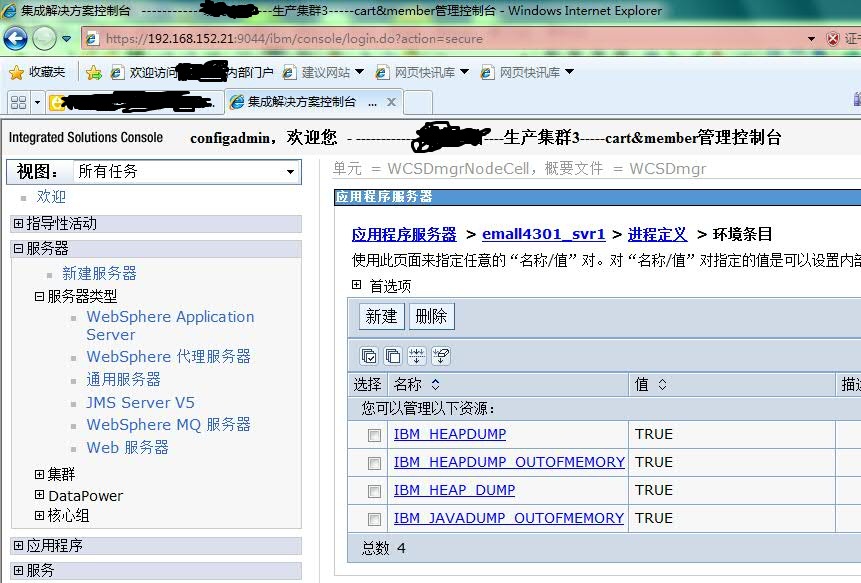This screenshot has height=583, width=861.
Task: Expand the 应用程序 section
Action: 19,546
